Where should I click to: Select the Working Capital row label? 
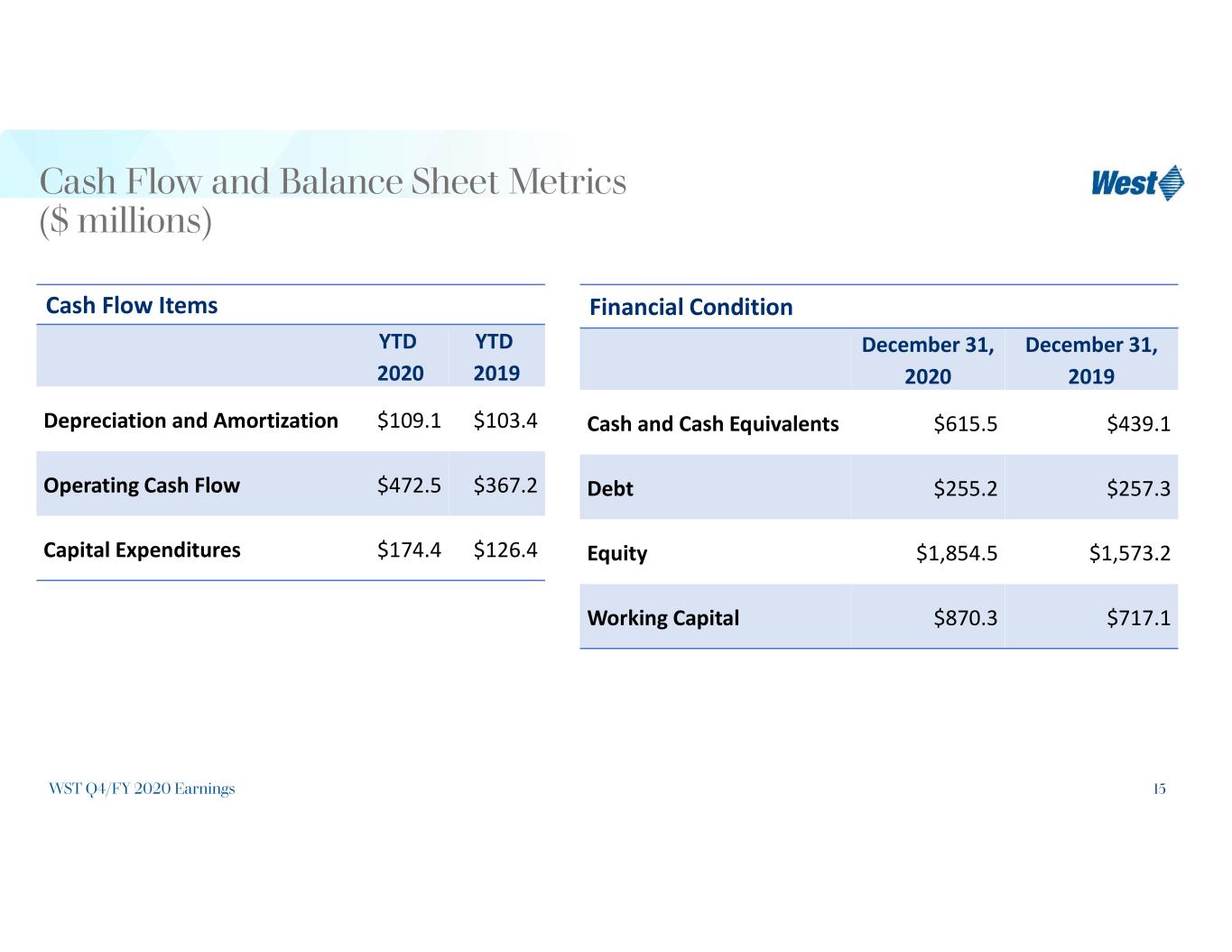662,618
